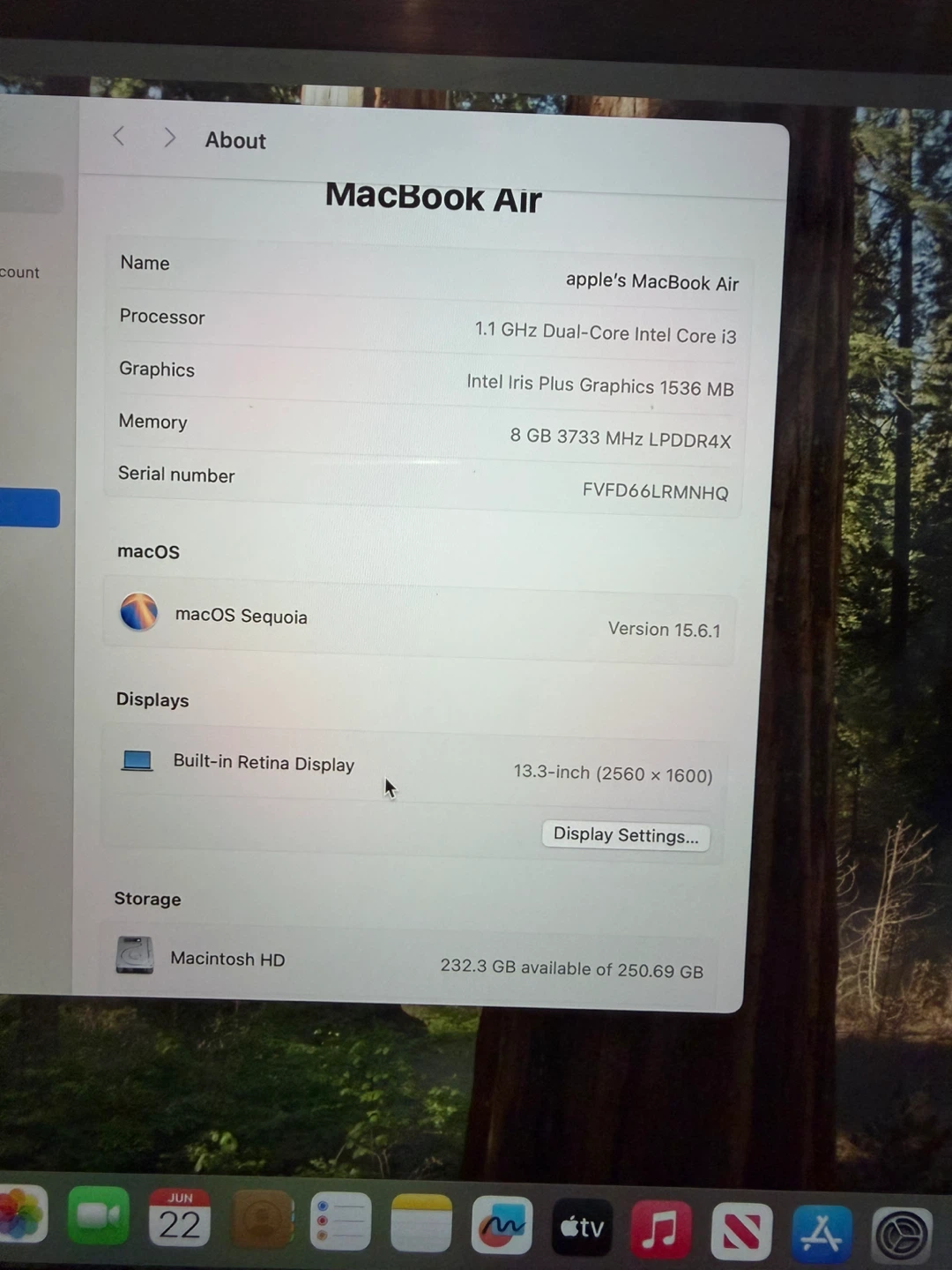The image size is (952, 1270).
Task: Open Reminders from the Dock
Action: (x=340, y=1221)
